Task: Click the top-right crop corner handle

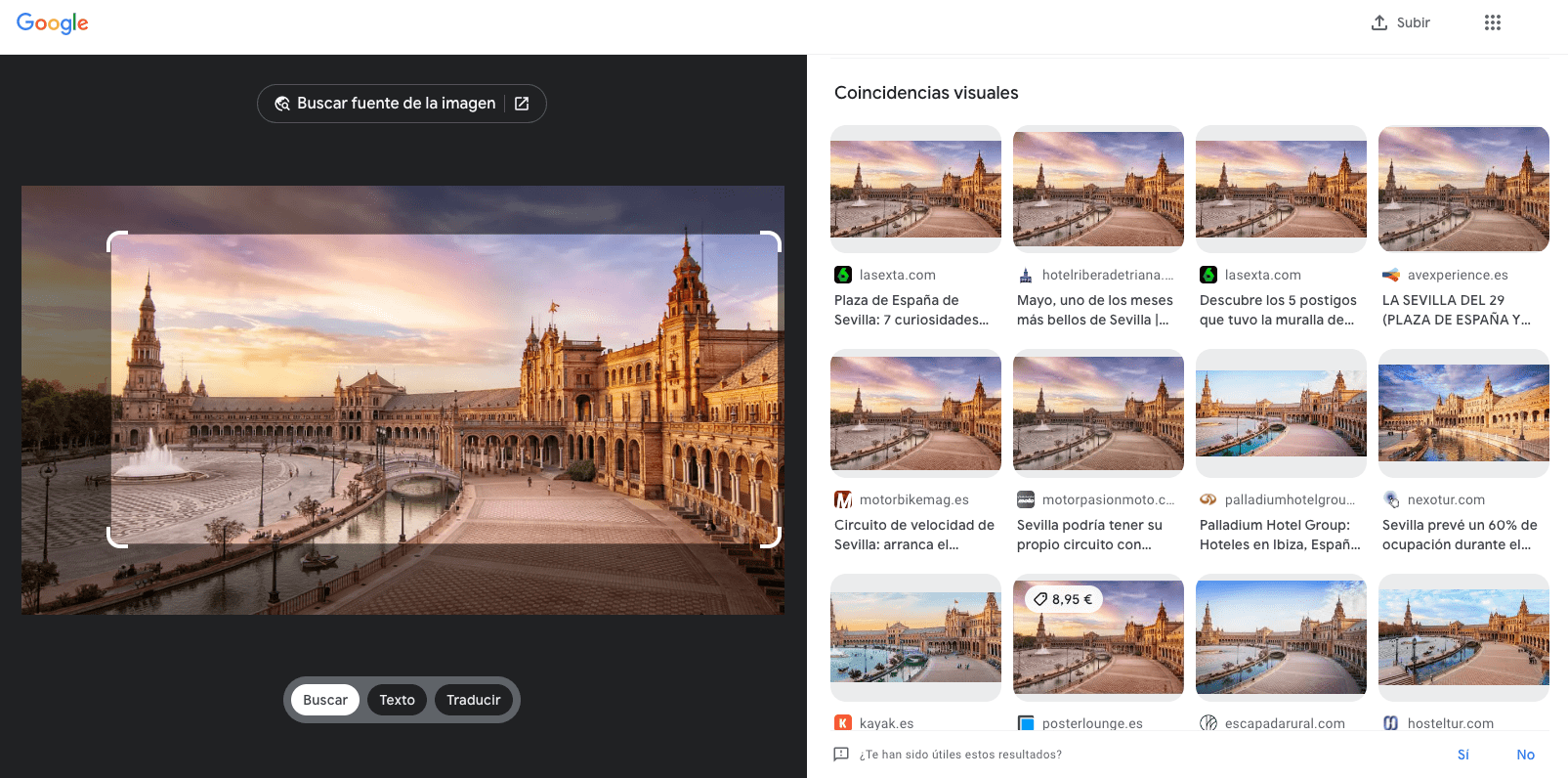Action: (x=771, y=241)
